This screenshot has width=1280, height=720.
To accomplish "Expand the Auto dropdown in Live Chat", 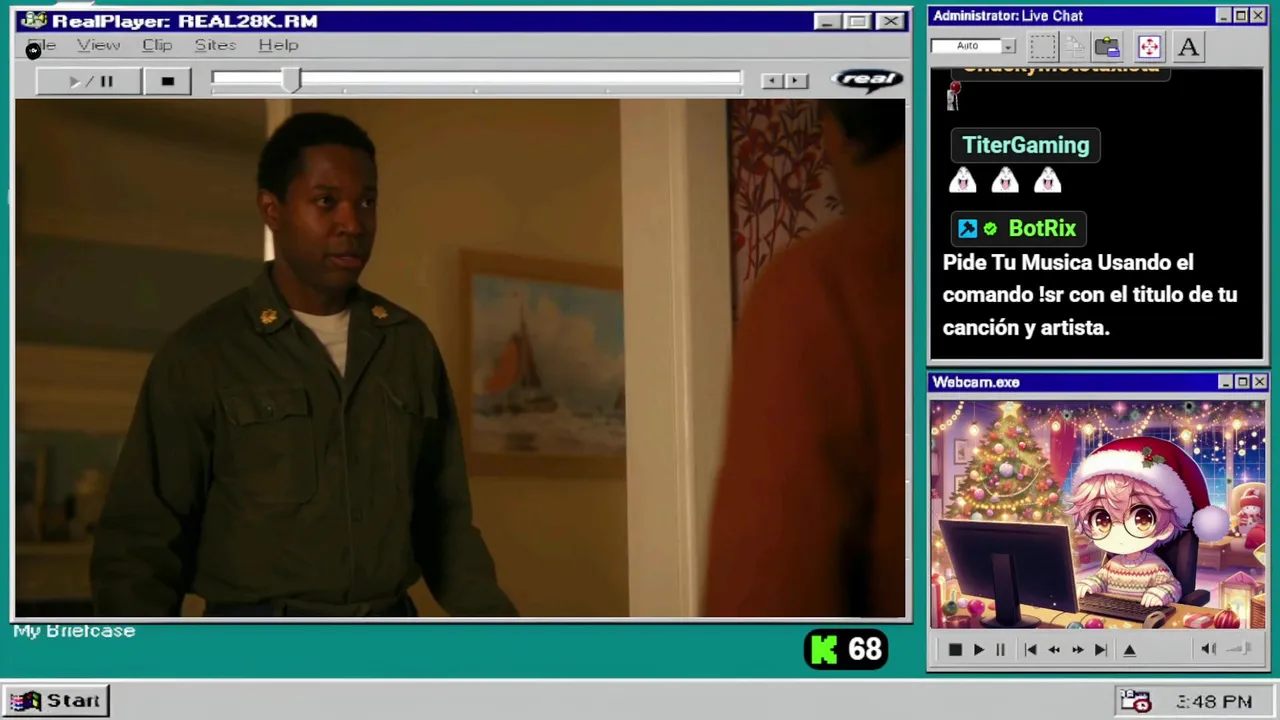I will point(1008,46).
